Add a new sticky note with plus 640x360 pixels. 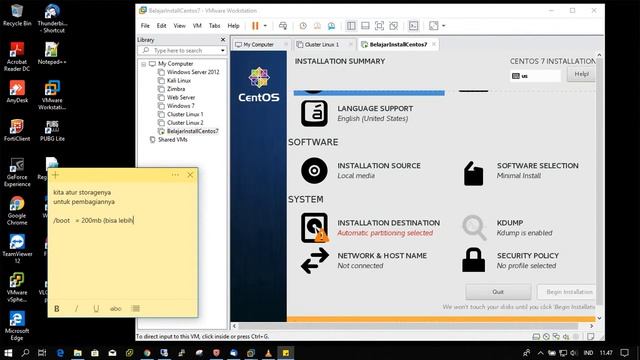click(56, 175)
